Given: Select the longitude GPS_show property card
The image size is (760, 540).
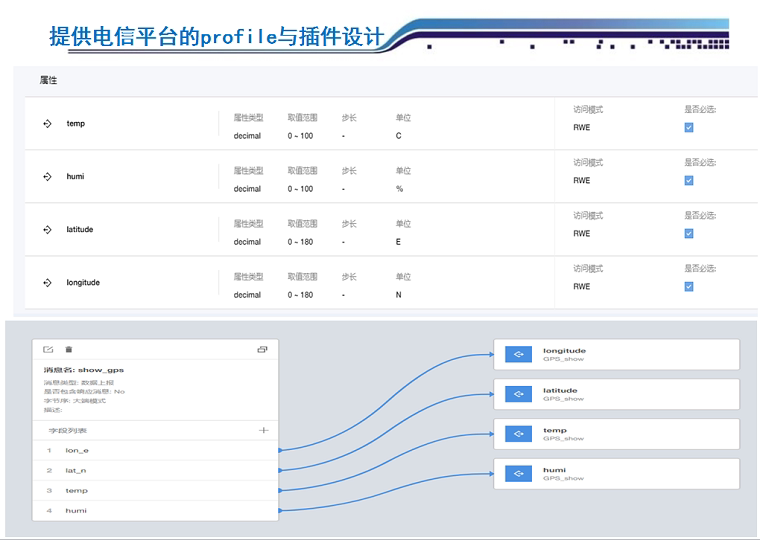Looking at the screenshot, I should (617, 354).
